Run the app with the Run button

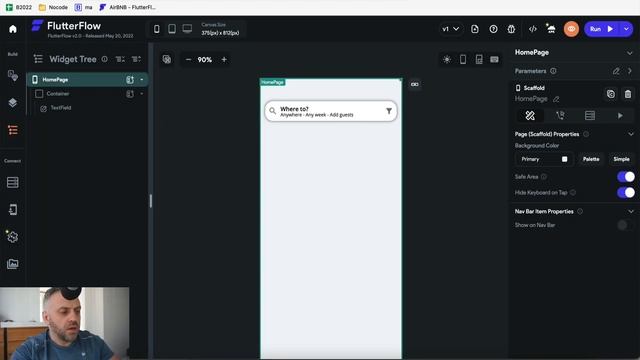click(x=602, y=29)
